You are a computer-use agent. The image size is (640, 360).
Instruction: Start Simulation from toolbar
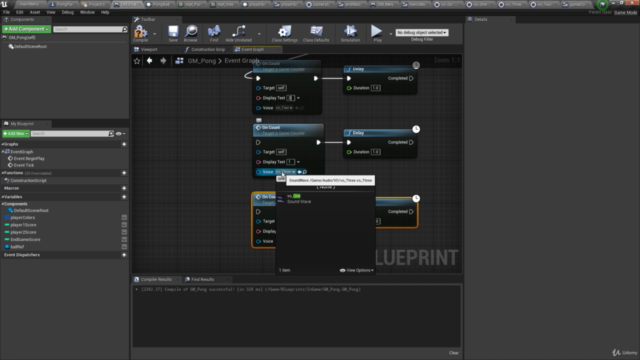350,33
